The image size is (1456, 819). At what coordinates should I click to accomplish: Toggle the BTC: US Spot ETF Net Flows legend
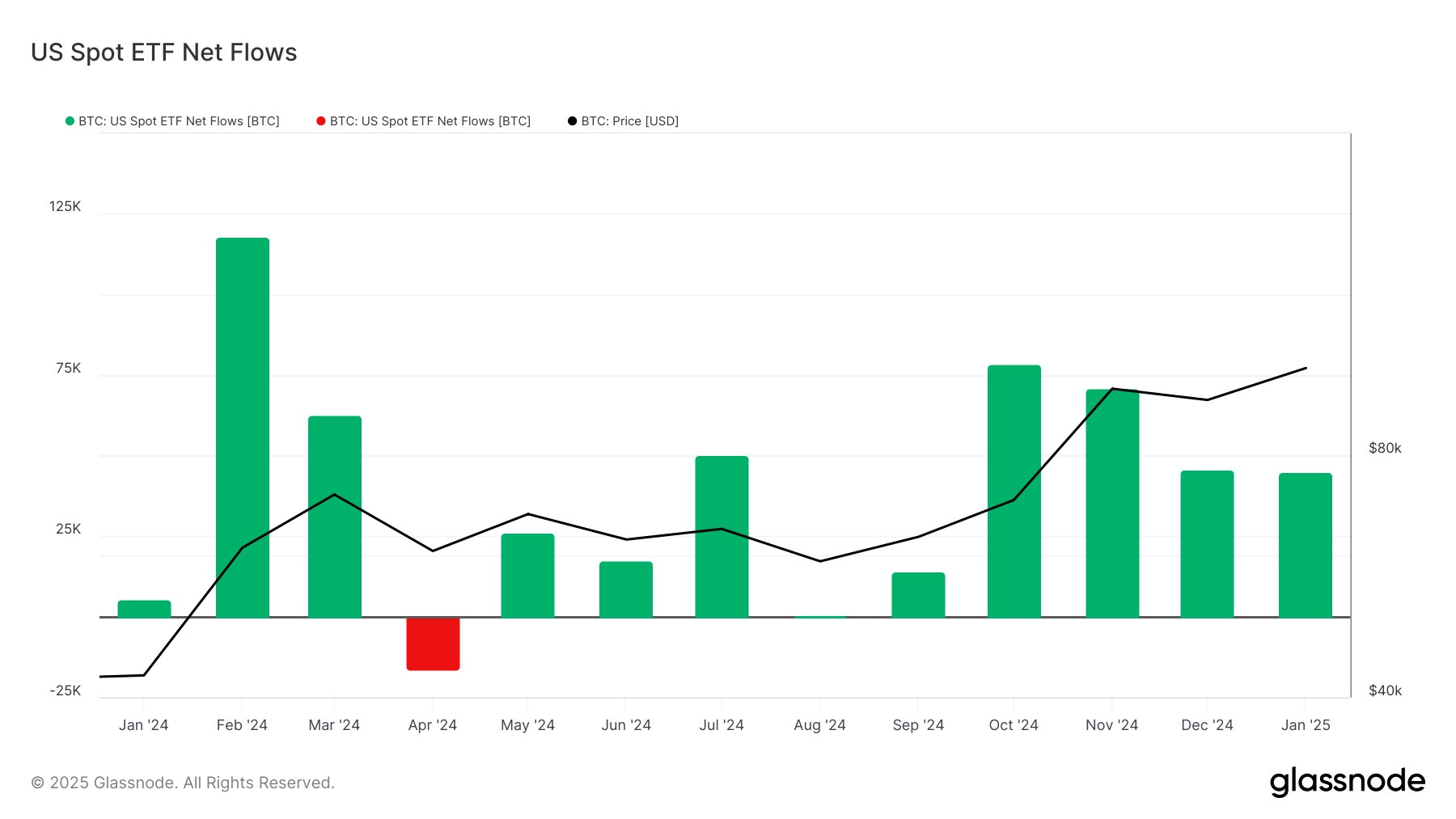click(x=176, y=120)
